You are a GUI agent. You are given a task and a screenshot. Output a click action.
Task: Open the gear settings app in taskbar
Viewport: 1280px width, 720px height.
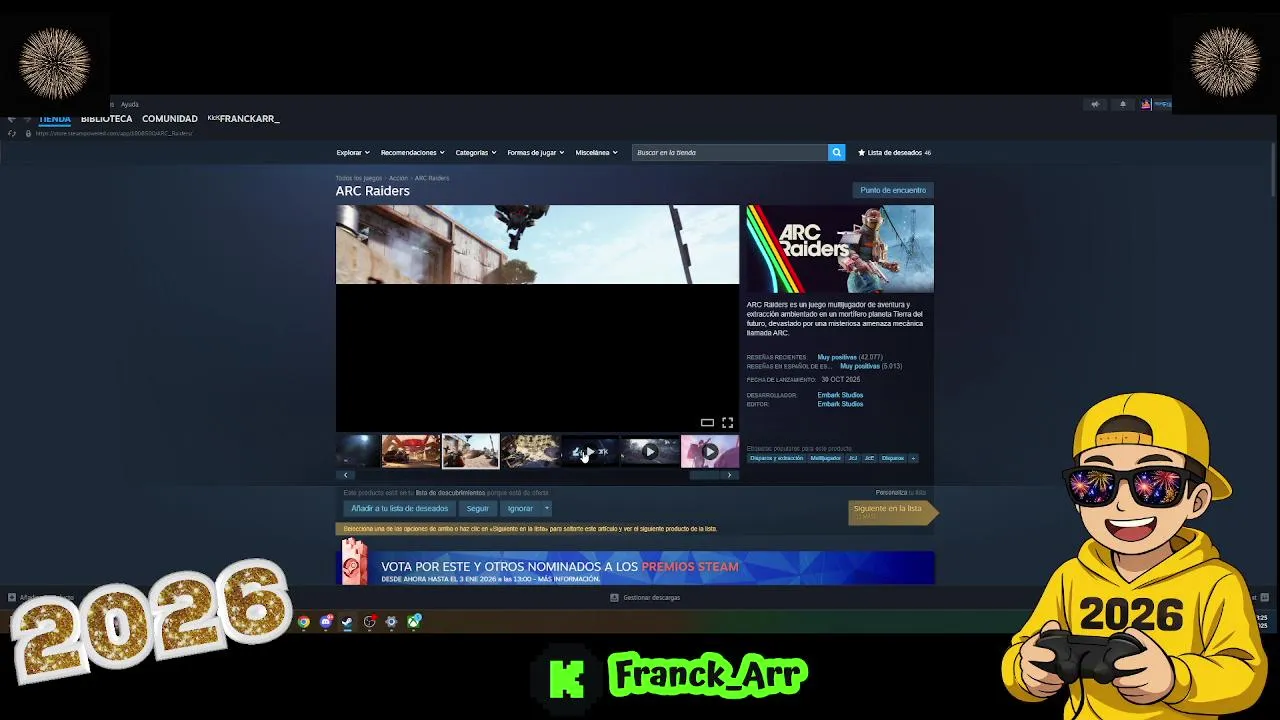391,622
